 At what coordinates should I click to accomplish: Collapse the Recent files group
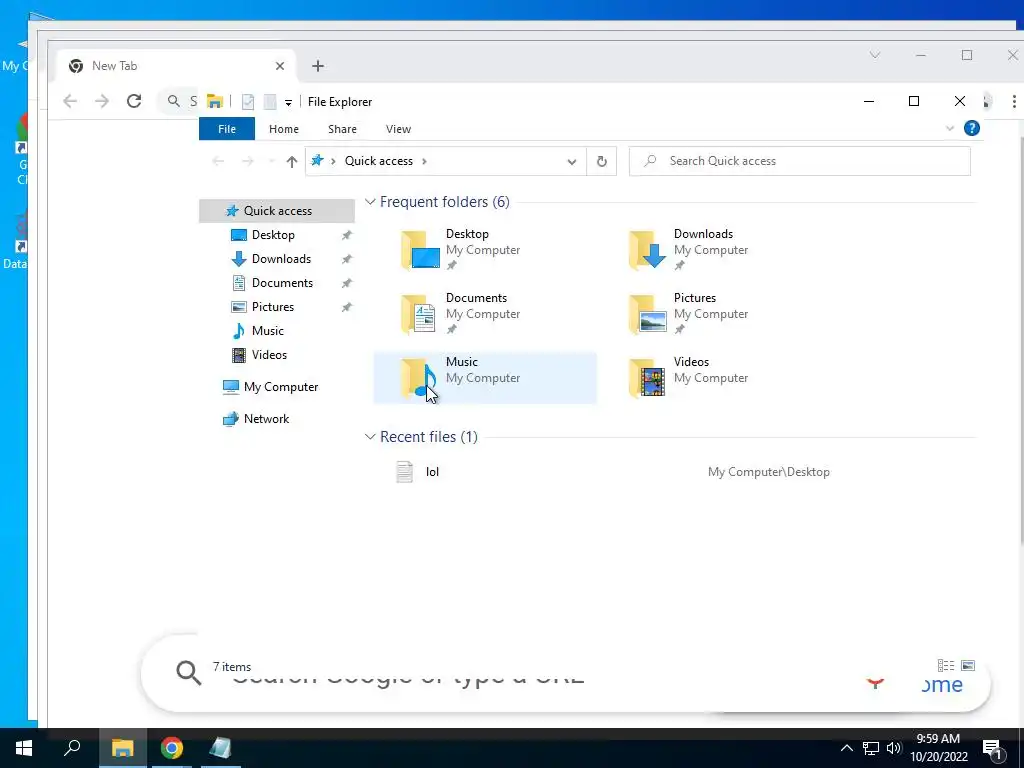370,436
